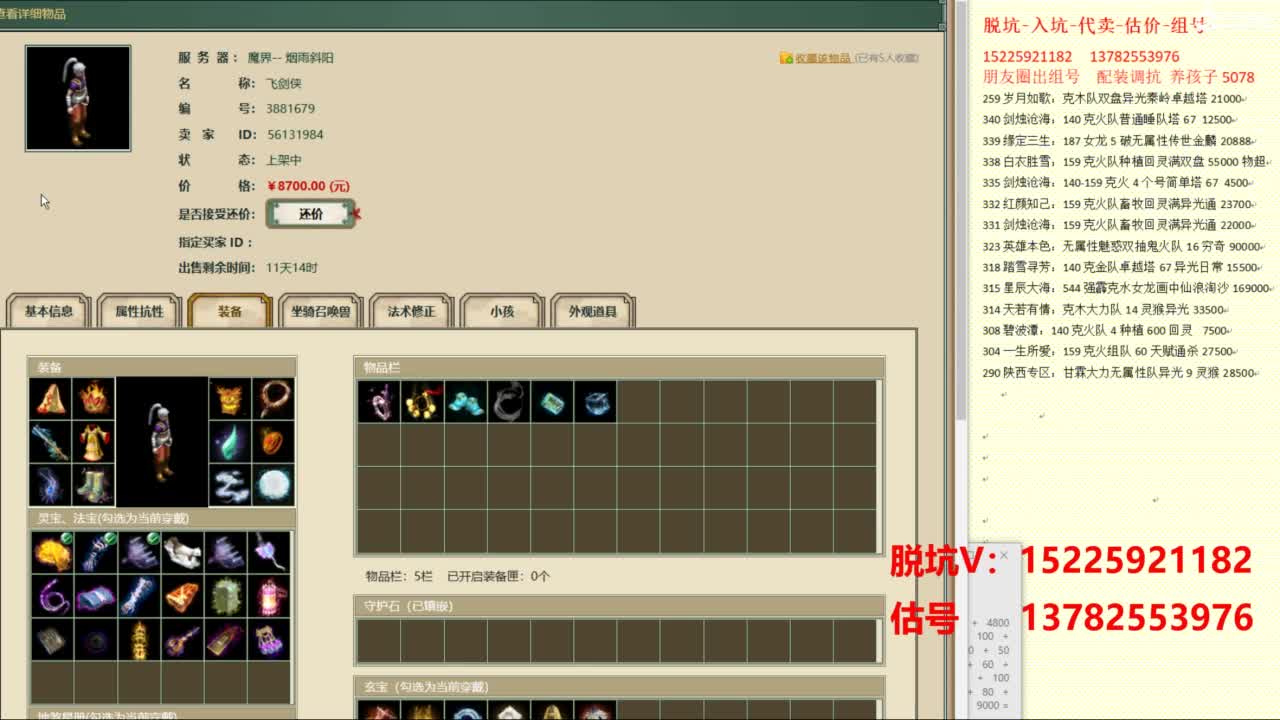This screenshot has height=720, width=1280.
Task: Click document row 290 陕西专区
Action: point(1120,373)
